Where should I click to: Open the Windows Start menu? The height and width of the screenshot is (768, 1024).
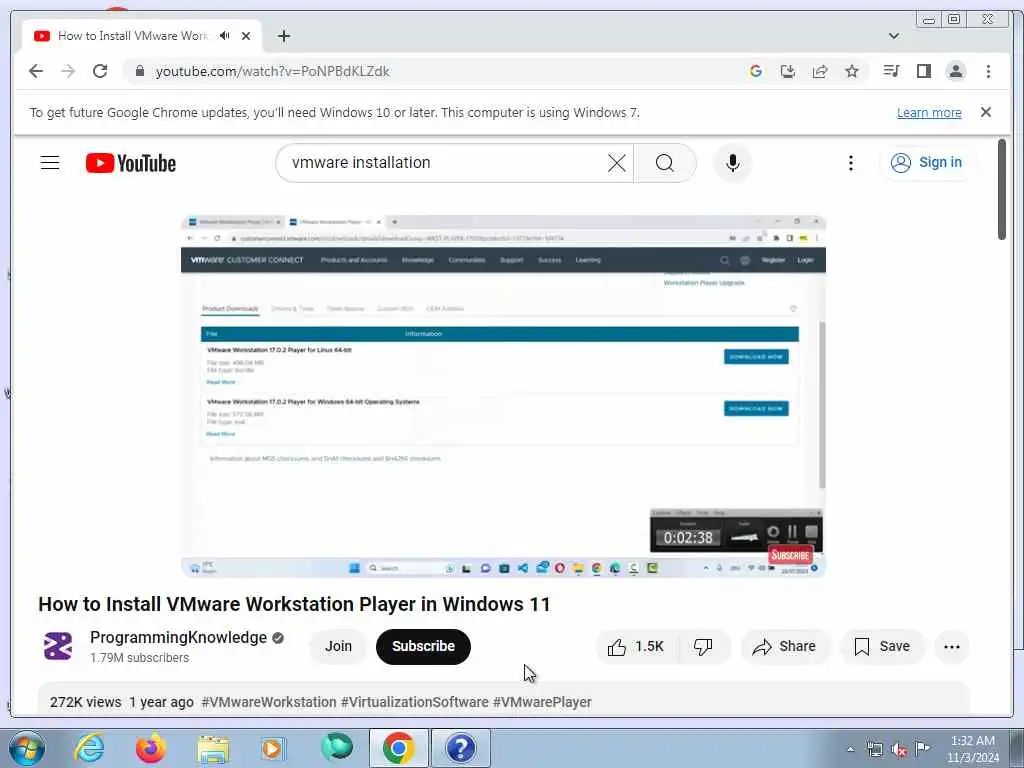[27, 748]
